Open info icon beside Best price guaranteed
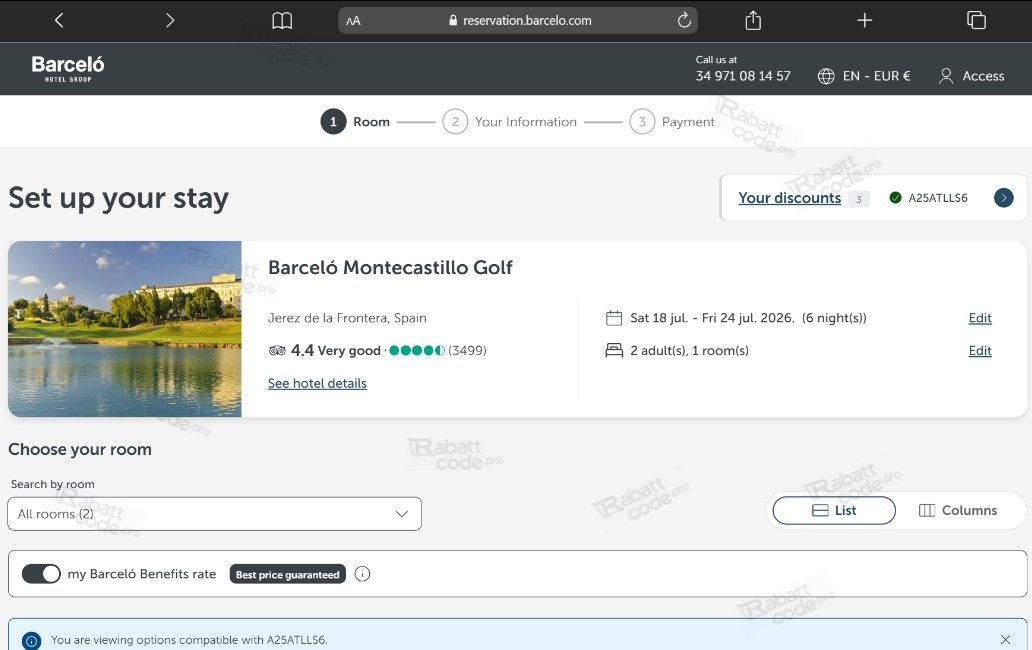Viewport: 1032px width, 650px height. tap(362, 574)
